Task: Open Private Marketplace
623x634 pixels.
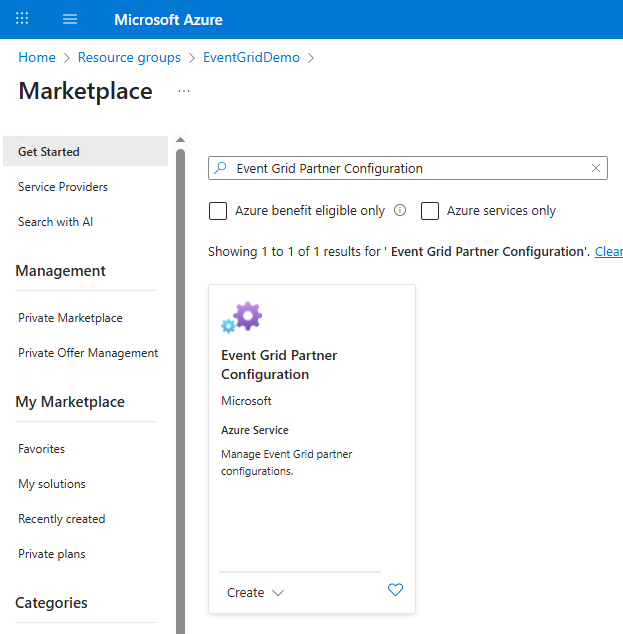Action: click(70, 318)
